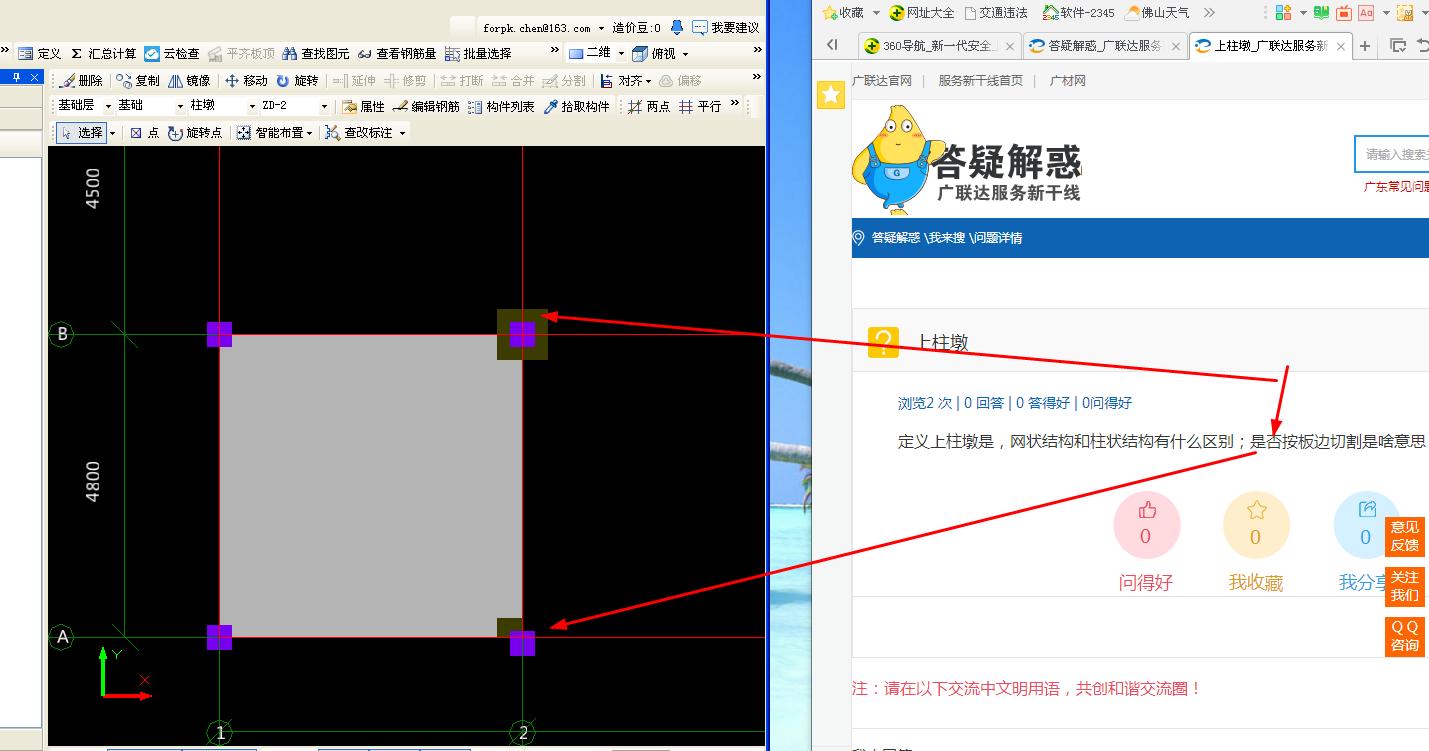
Task: Expand the 智能布置 smart layout dropdown
Action: [309, 133]
